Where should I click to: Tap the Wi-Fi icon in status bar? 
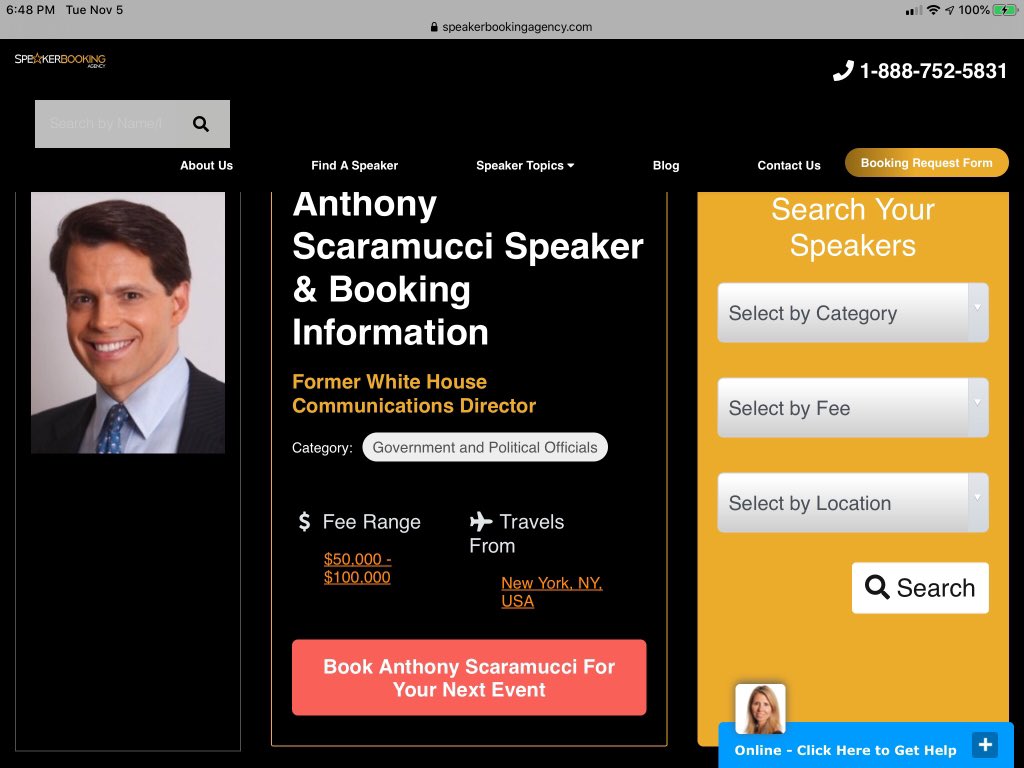933,10
